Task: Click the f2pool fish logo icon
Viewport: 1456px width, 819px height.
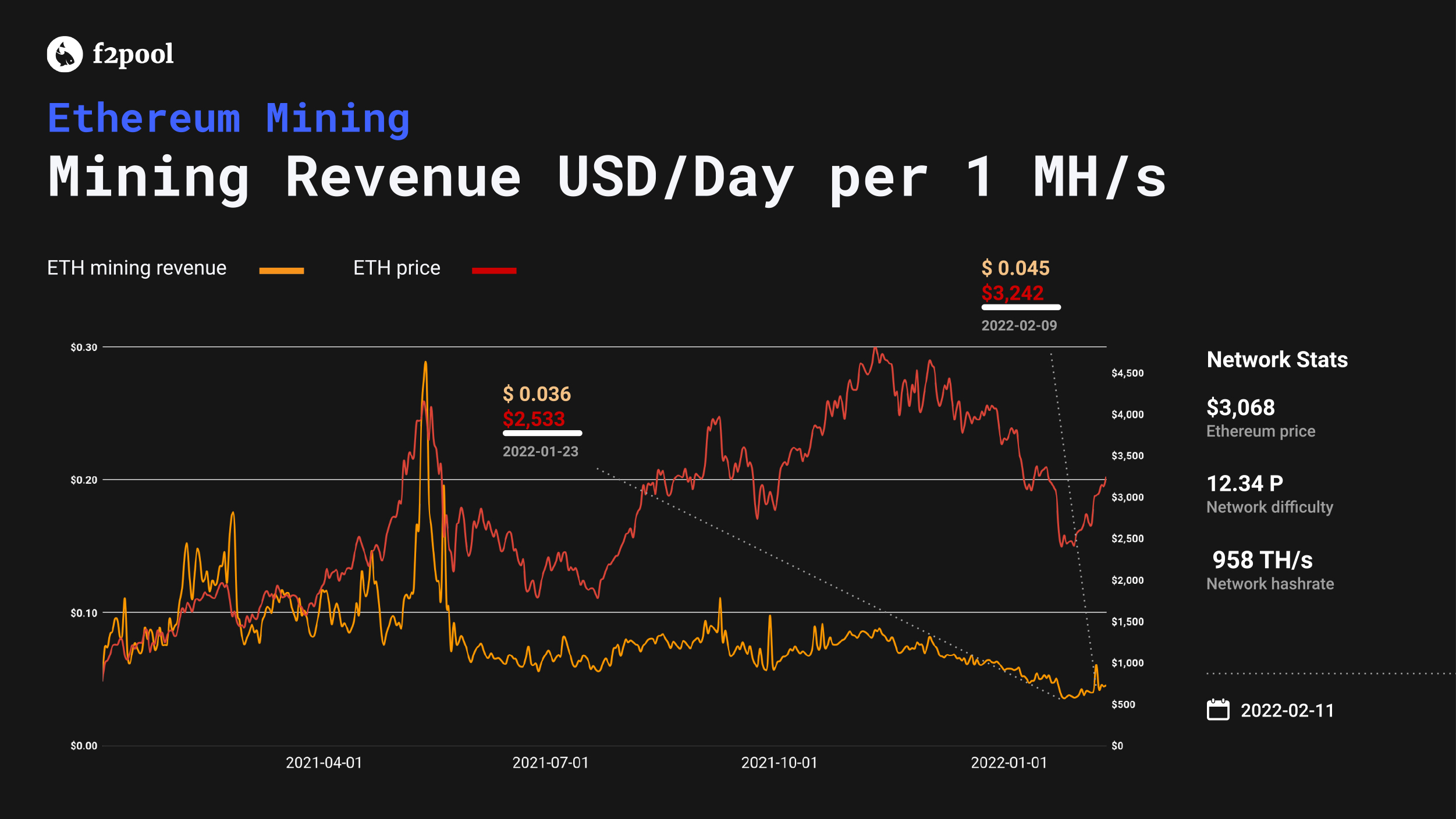Action: point(65,54)
